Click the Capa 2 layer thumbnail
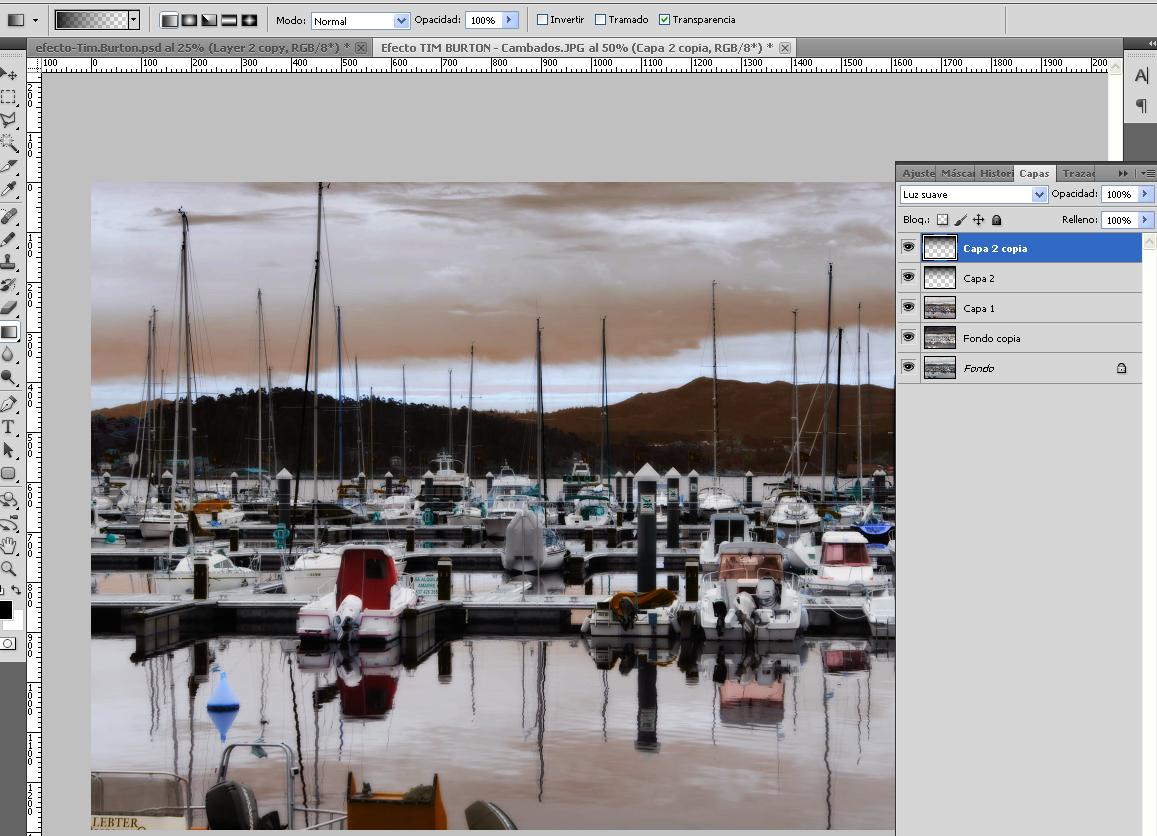This screenshot has height=836, width=1157. click(x=939, y=278)
